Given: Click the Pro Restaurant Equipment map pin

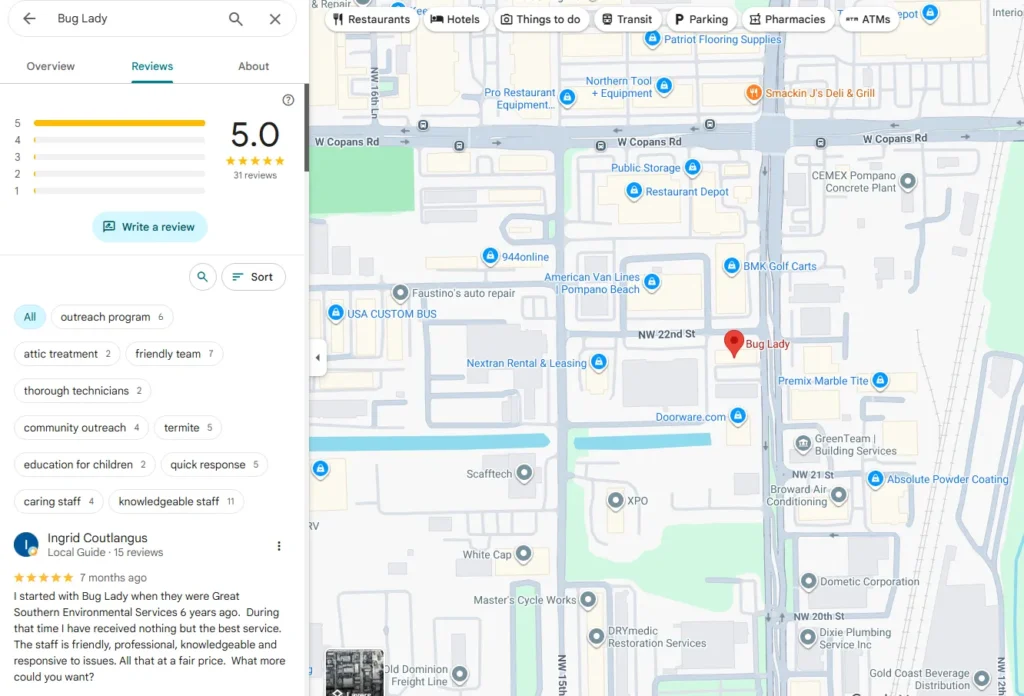Looking at the screenshot, I should [567, 98].
